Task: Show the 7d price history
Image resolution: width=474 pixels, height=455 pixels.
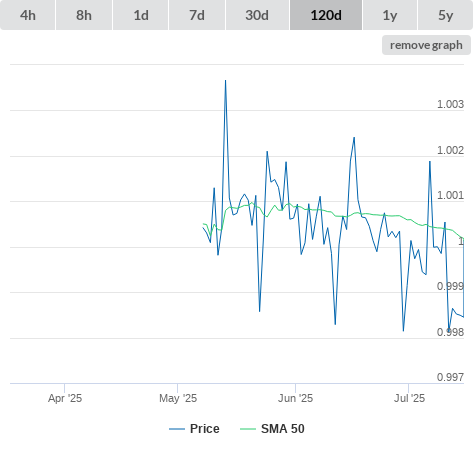Action: pyautogui.click(x=197, y=15)
